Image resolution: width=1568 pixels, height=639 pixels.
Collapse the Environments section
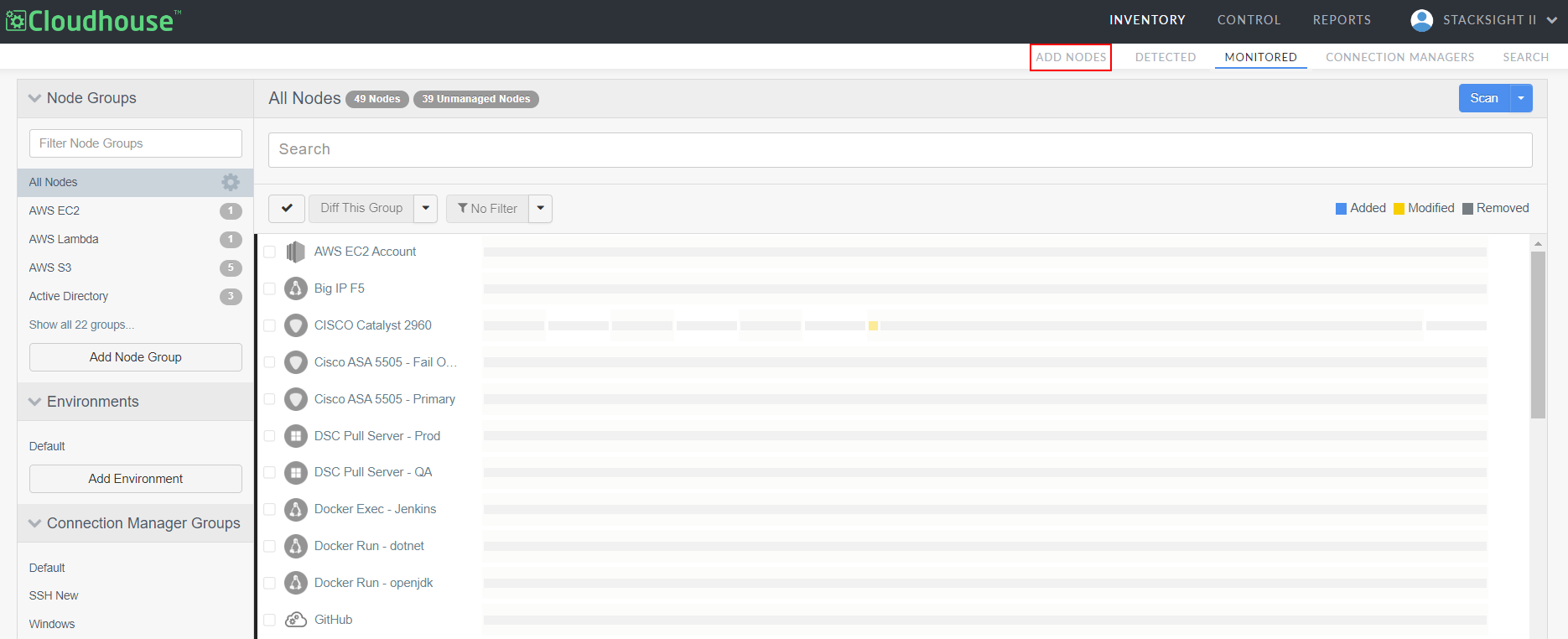35,402
